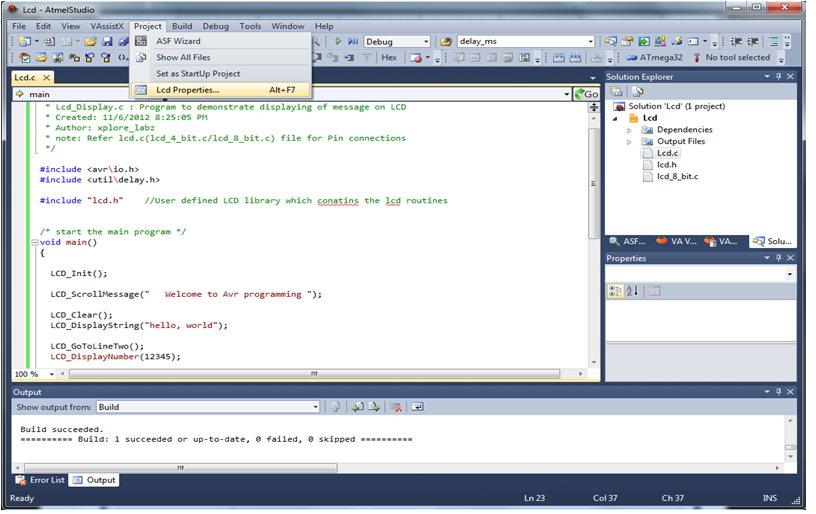Click the Increase Indent toolbar icon
This screenshot has width=816, height=514.
[x=753, y=42]
